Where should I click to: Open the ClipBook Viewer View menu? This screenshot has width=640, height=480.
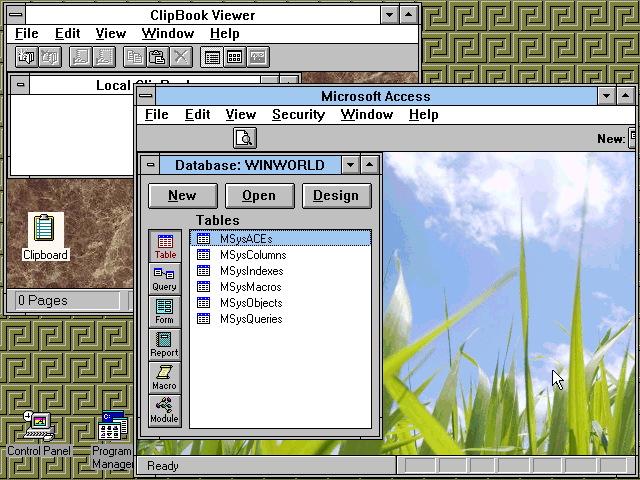(x=111, y=33)
